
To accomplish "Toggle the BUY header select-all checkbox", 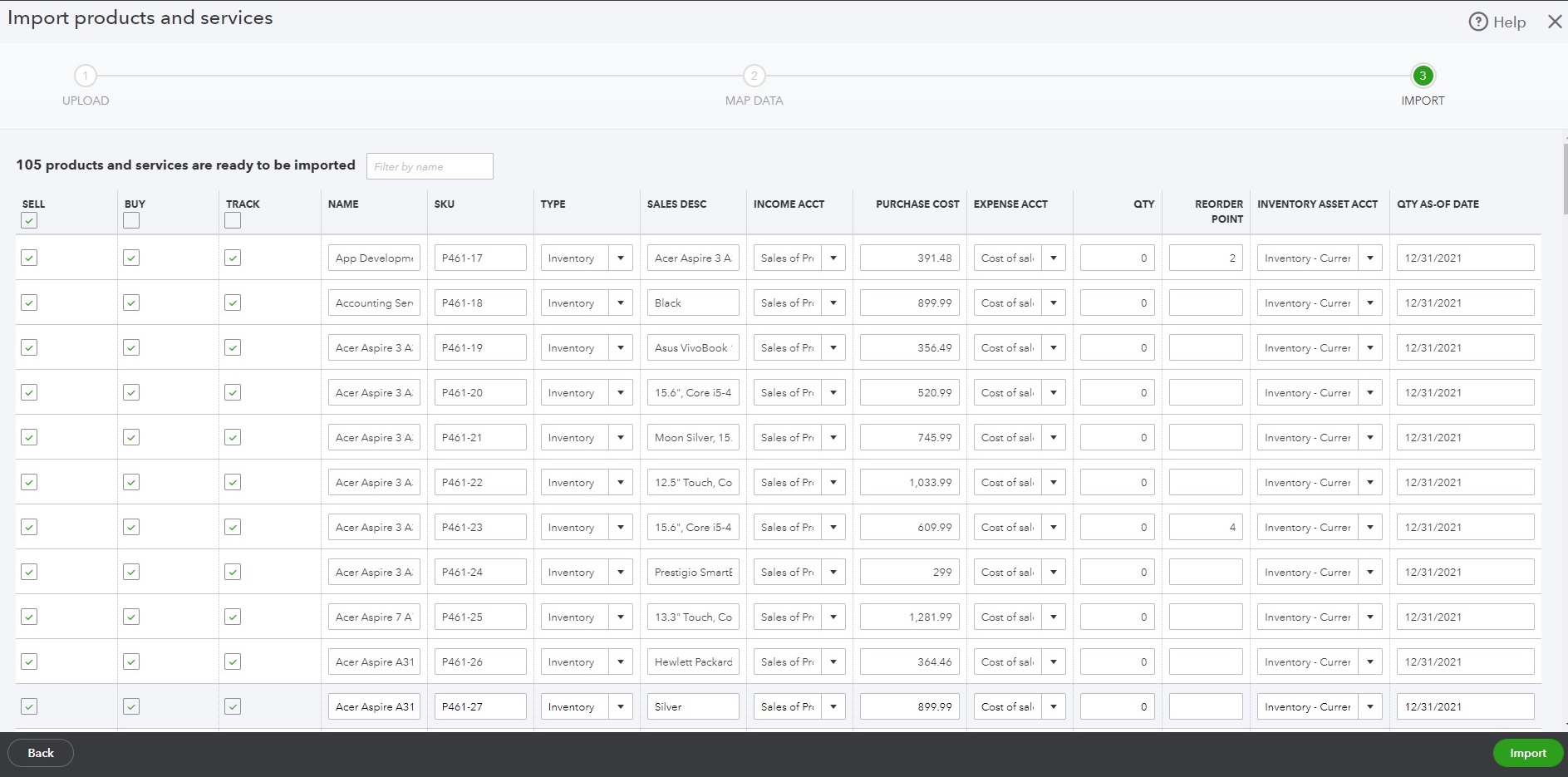I will click(x=131, y=220).
